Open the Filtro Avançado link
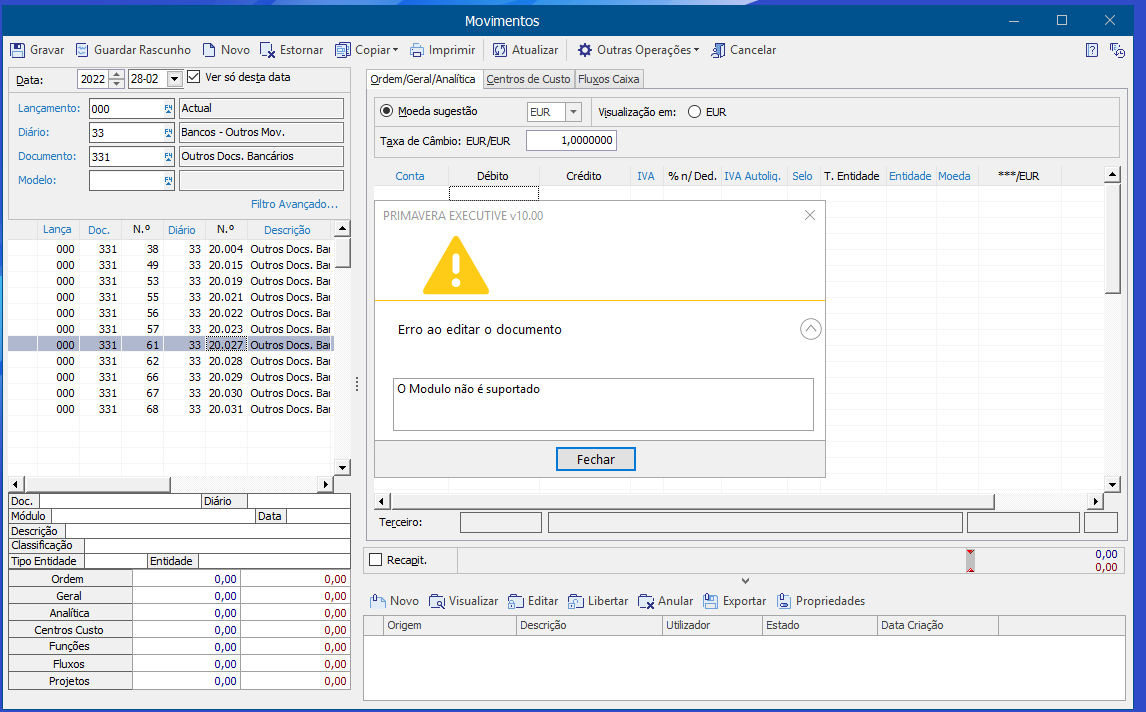The image size is (1146, 712). pos(294,204)
